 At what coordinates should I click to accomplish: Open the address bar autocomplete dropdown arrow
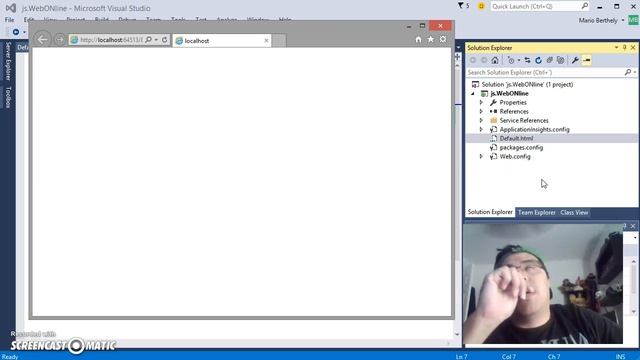coord(156,40)
